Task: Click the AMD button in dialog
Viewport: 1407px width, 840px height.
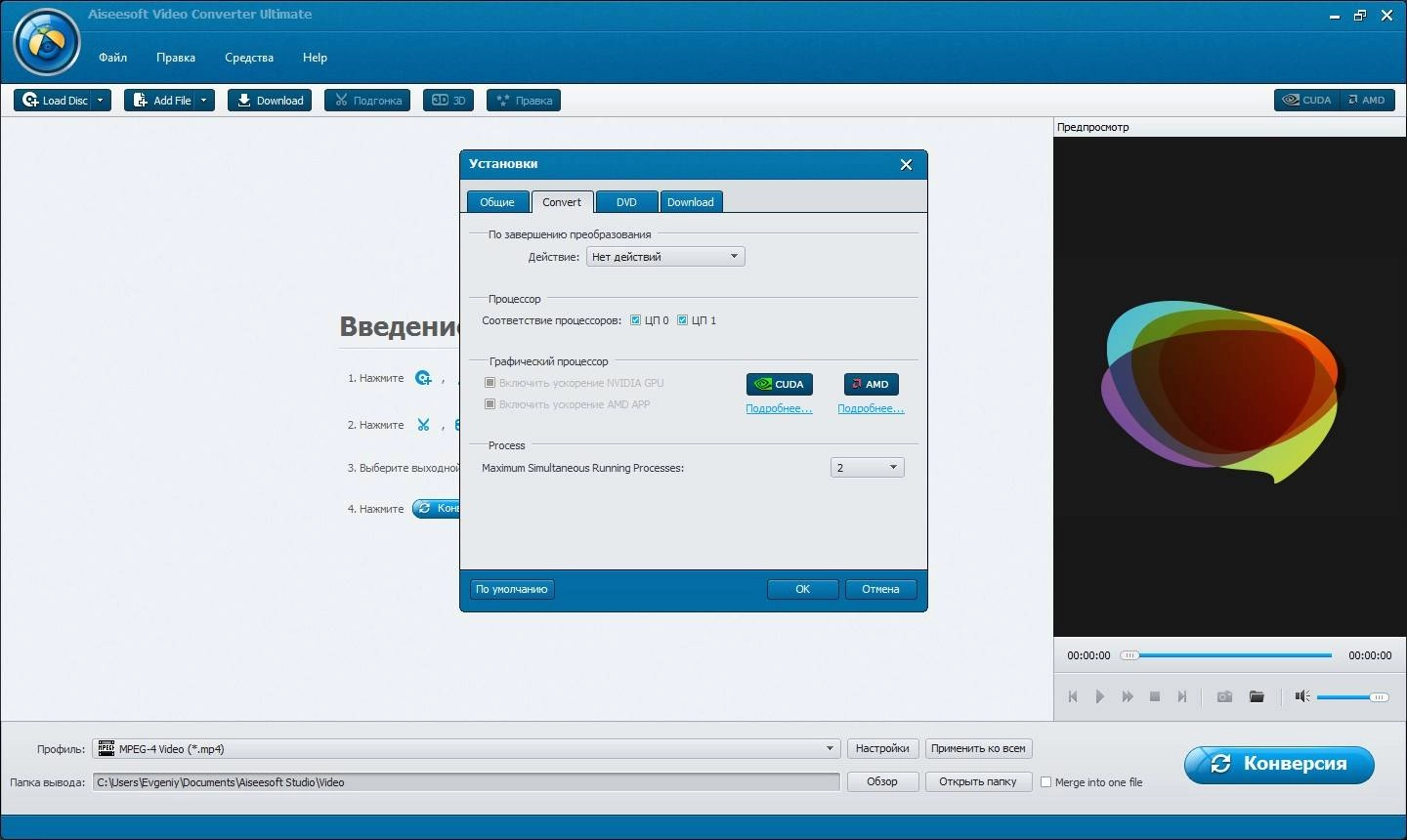Action: tap(872, 384)
